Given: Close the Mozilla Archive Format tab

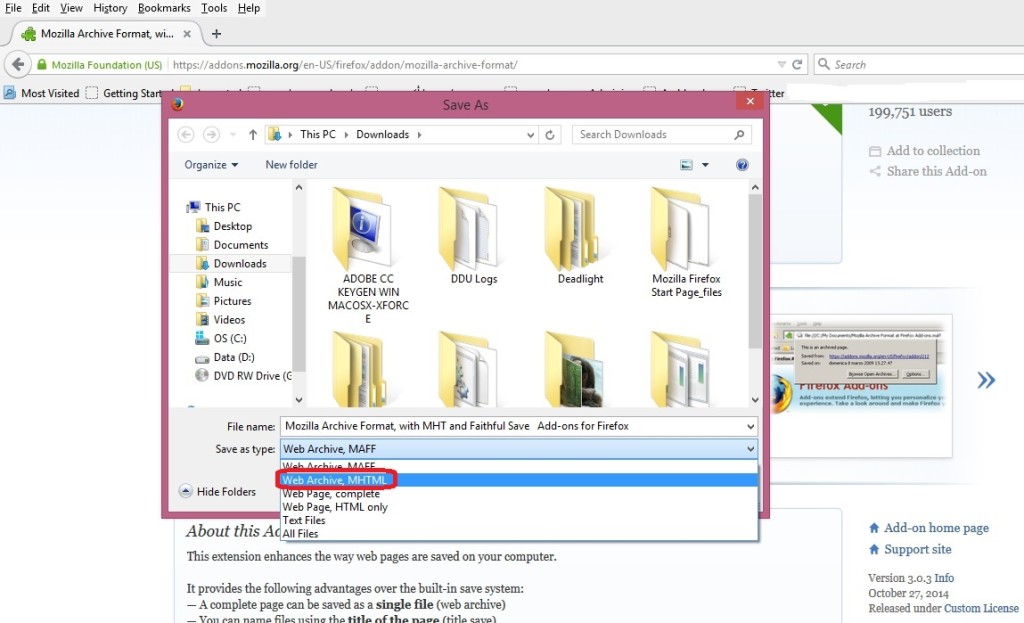Looking at the screenshot, I should [x=187, y=33].
